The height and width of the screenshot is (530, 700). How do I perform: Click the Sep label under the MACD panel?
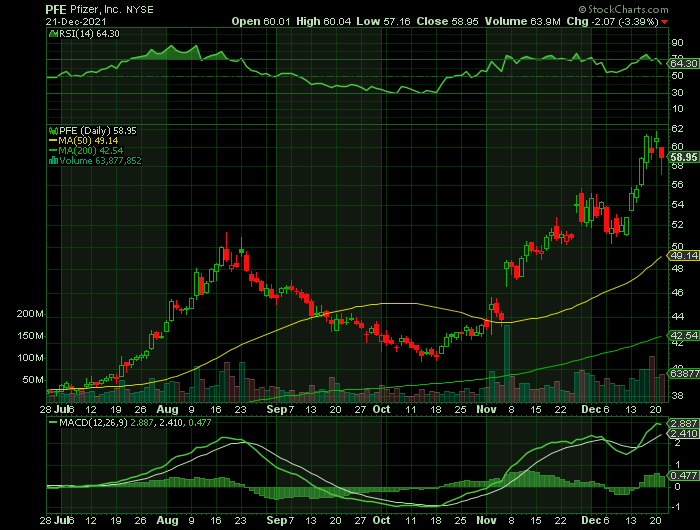pos(277,521)
